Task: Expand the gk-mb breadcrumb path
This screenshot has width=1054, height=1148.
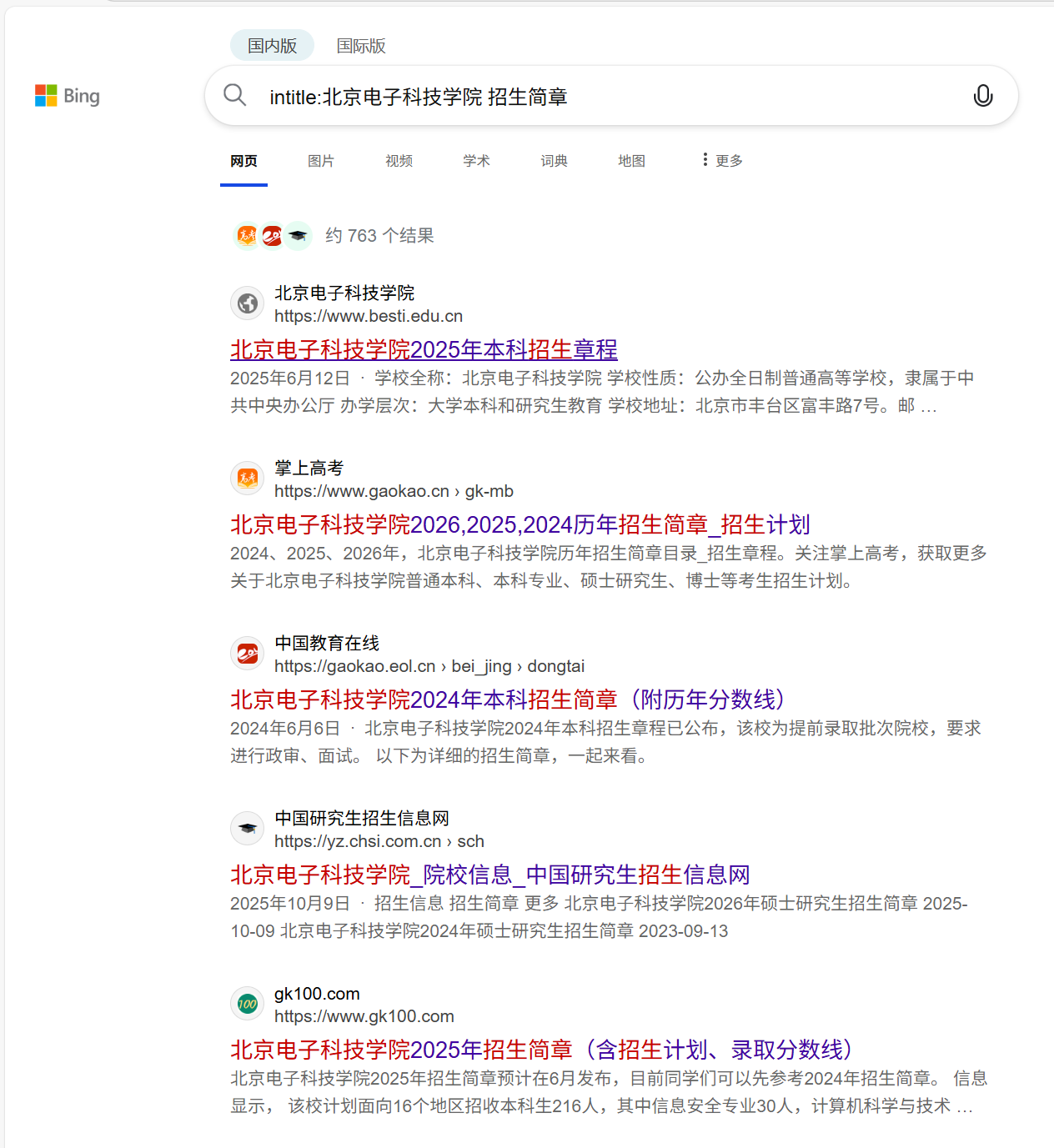Action: click(489, 491)
